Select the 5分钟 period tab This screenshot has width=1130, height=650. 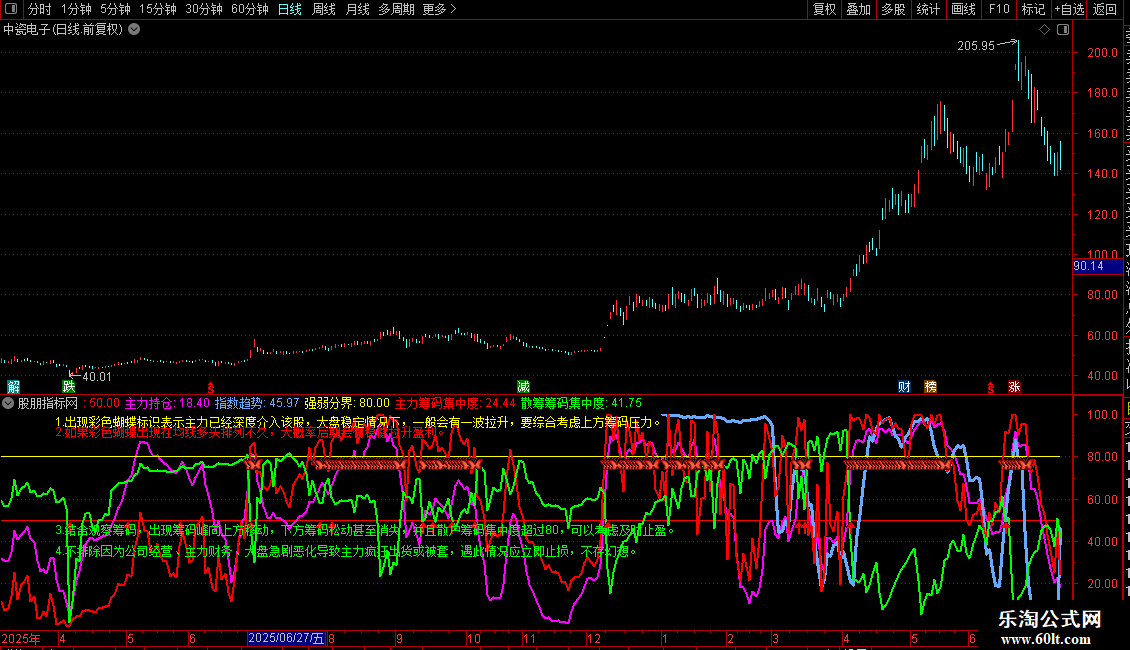pyautogui.click(x=115, y=9)
